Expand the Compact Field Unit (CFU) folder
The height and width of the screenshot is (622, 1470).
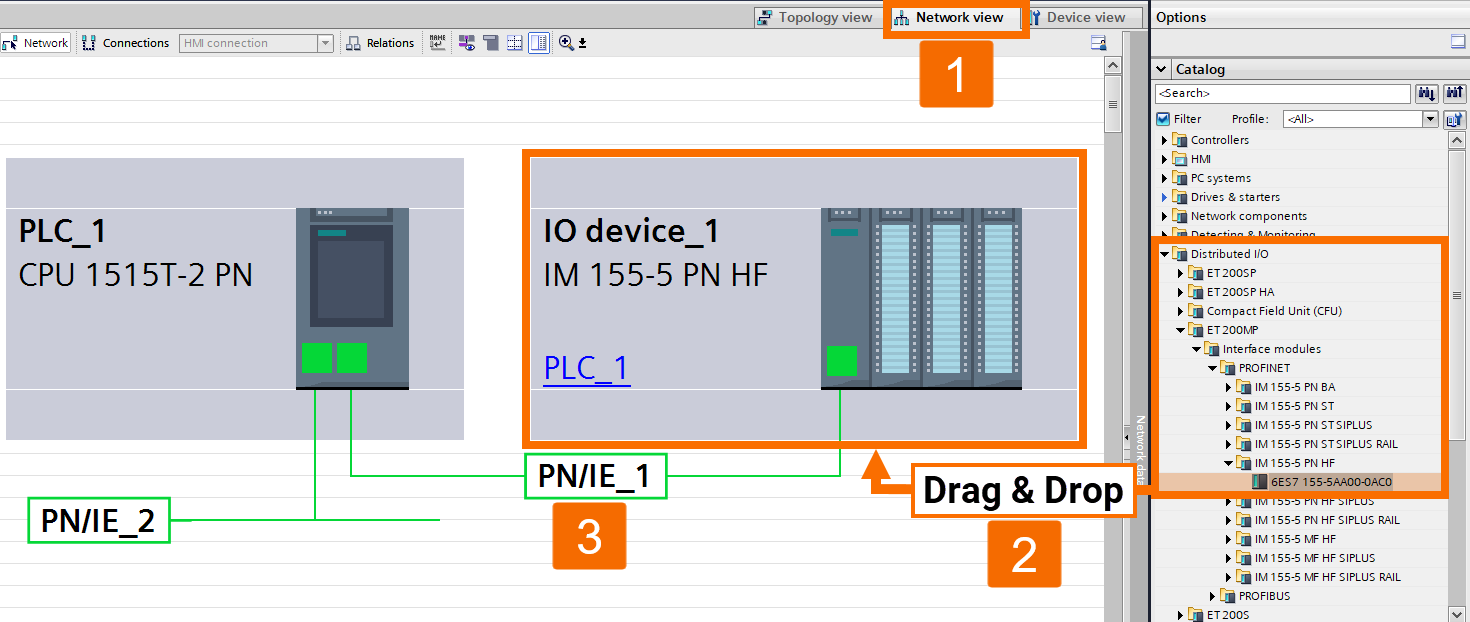point(1181,311)
